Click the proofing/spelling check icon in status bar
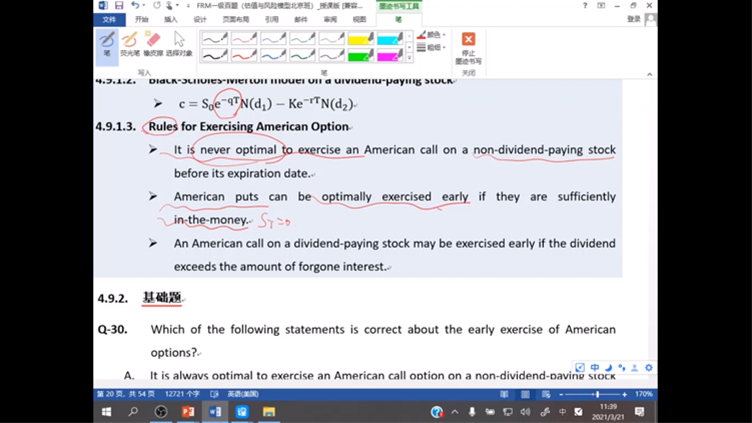752x423 pixels. 214,394
